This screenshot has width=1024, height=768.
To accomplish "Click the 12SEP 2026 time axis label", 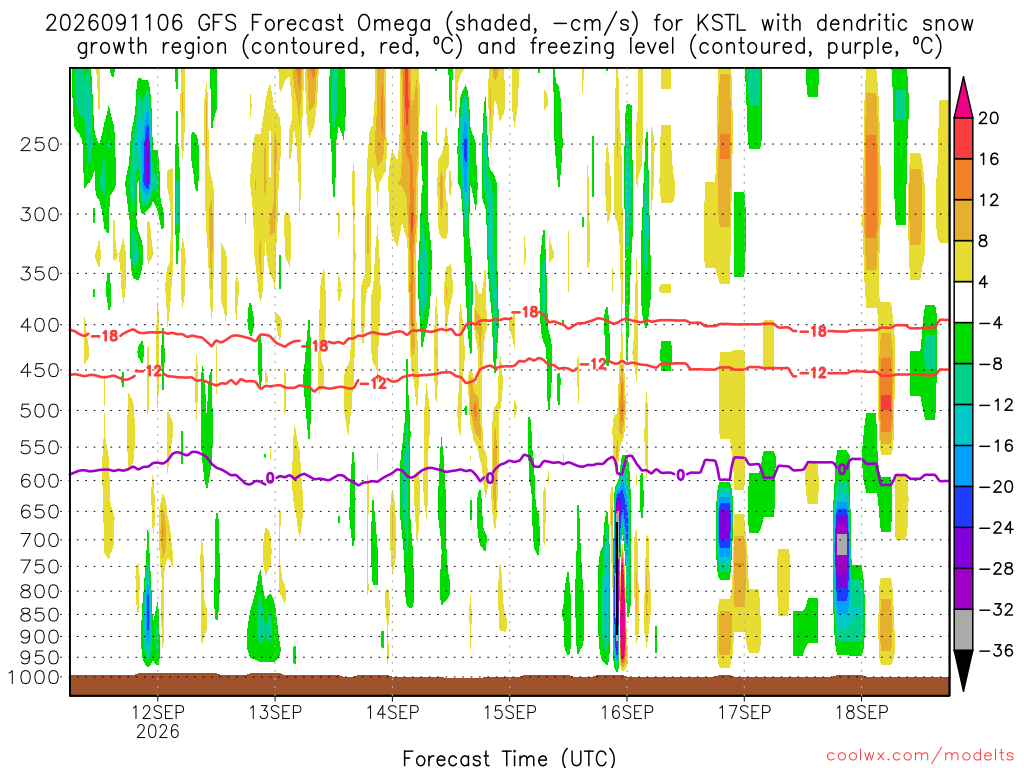I will point(157,721).
